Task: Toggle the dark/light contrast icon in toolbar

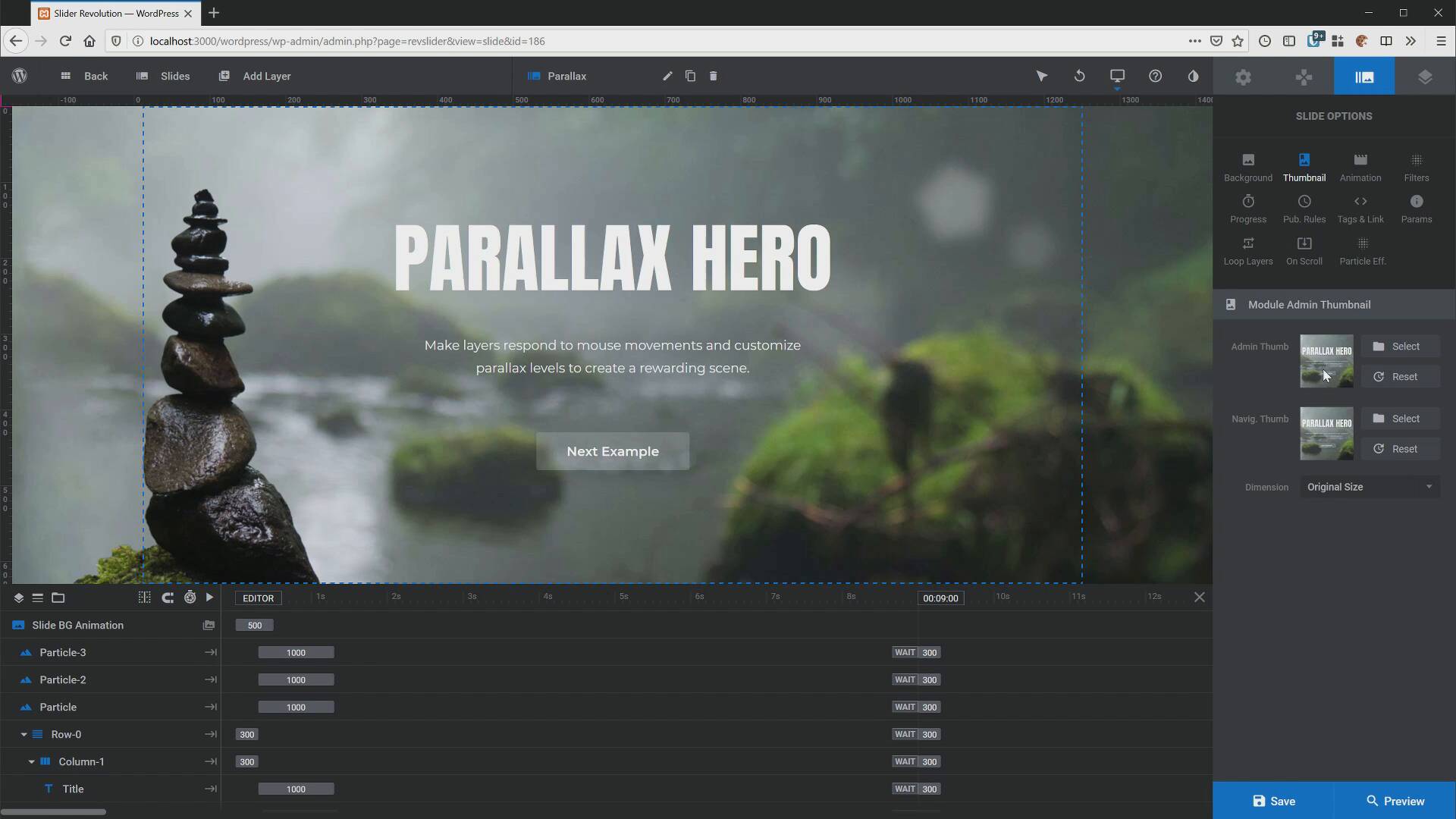Action: pyautogui.click(x=1193, y=76)
